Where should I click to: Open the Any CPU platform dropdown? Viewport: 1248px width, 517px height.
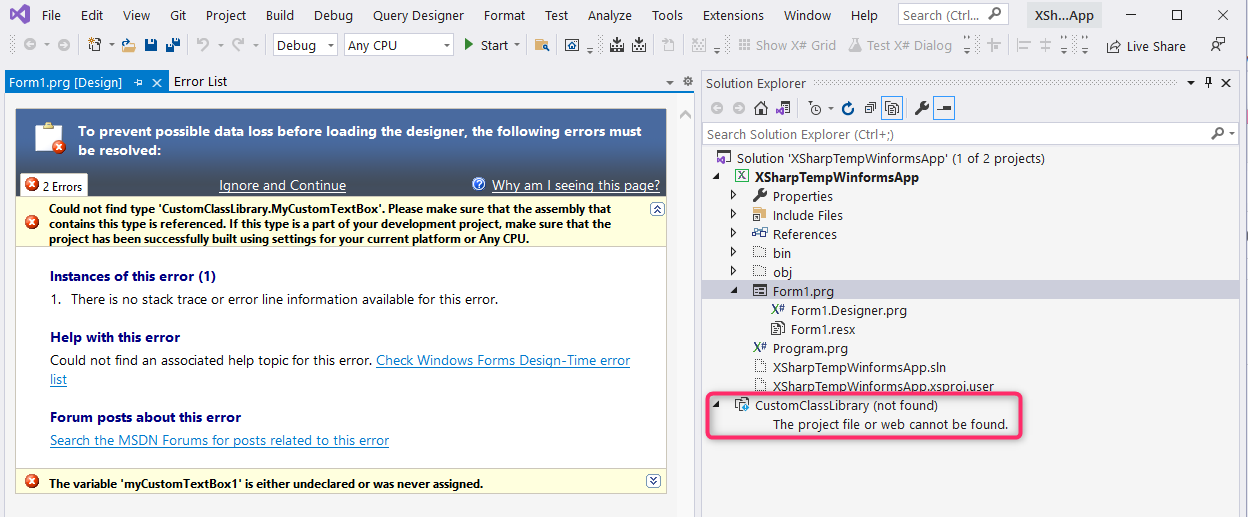tap(399, 45)
